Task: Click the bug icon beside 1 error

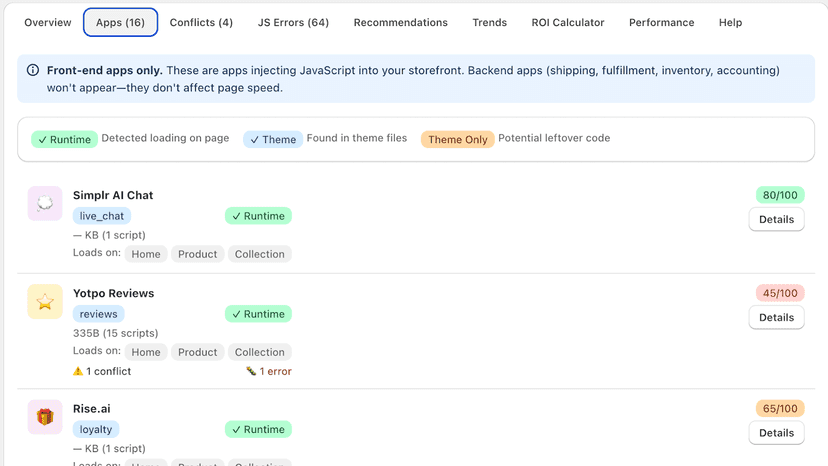Action: point(251,371)
